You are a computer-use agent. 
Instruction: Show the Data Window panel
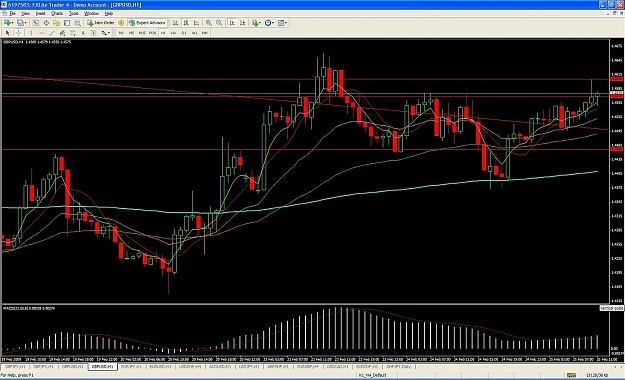tap(46, 23)
